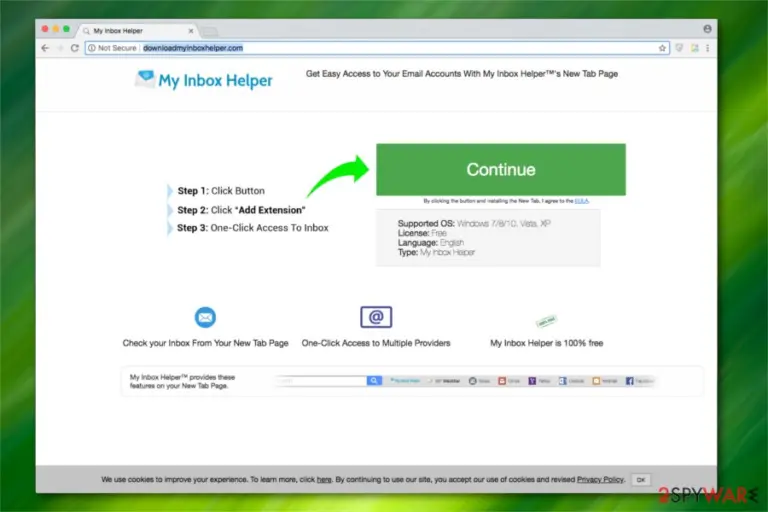Open the Chrome three-dot menu
Viewport: 768px width, 512px height.
pos(707,48)
